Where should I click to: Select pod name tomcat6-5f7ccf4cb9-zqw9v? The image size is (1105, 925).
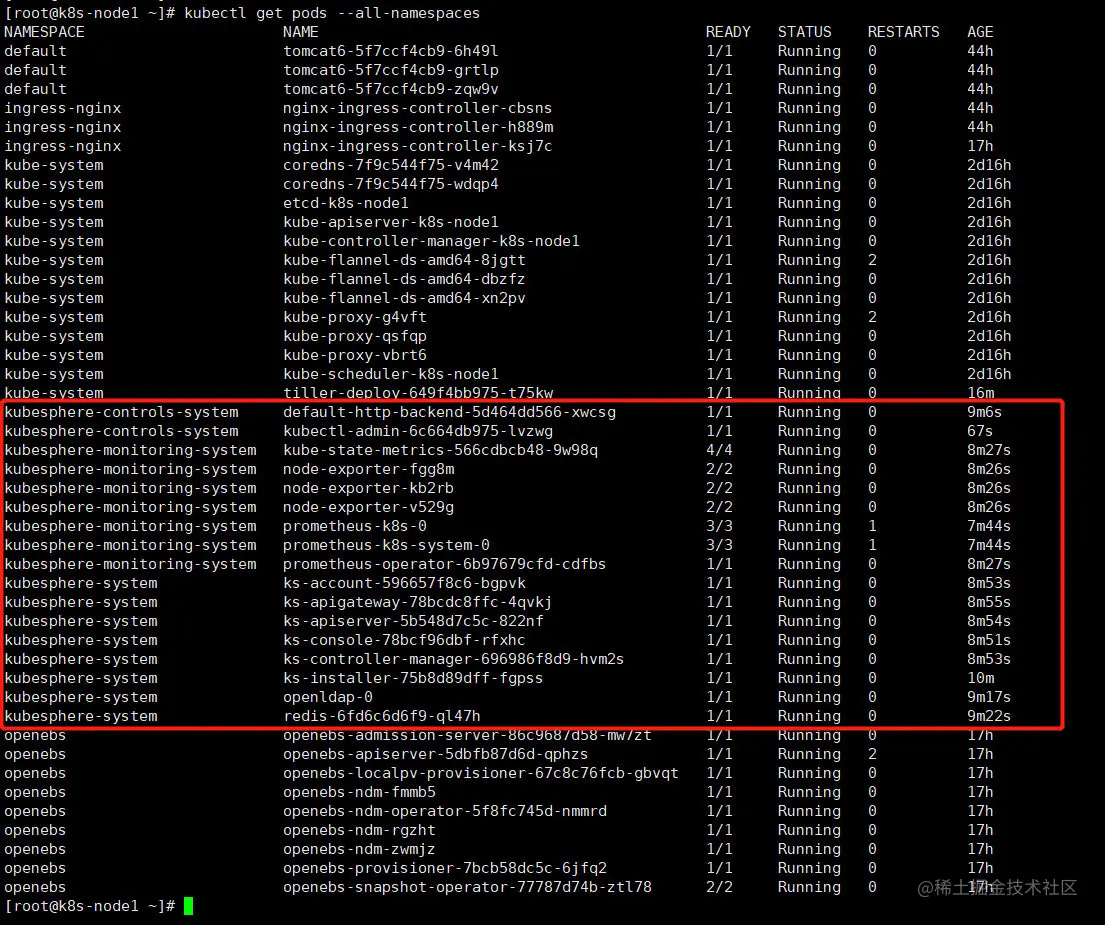coord(390,89)
